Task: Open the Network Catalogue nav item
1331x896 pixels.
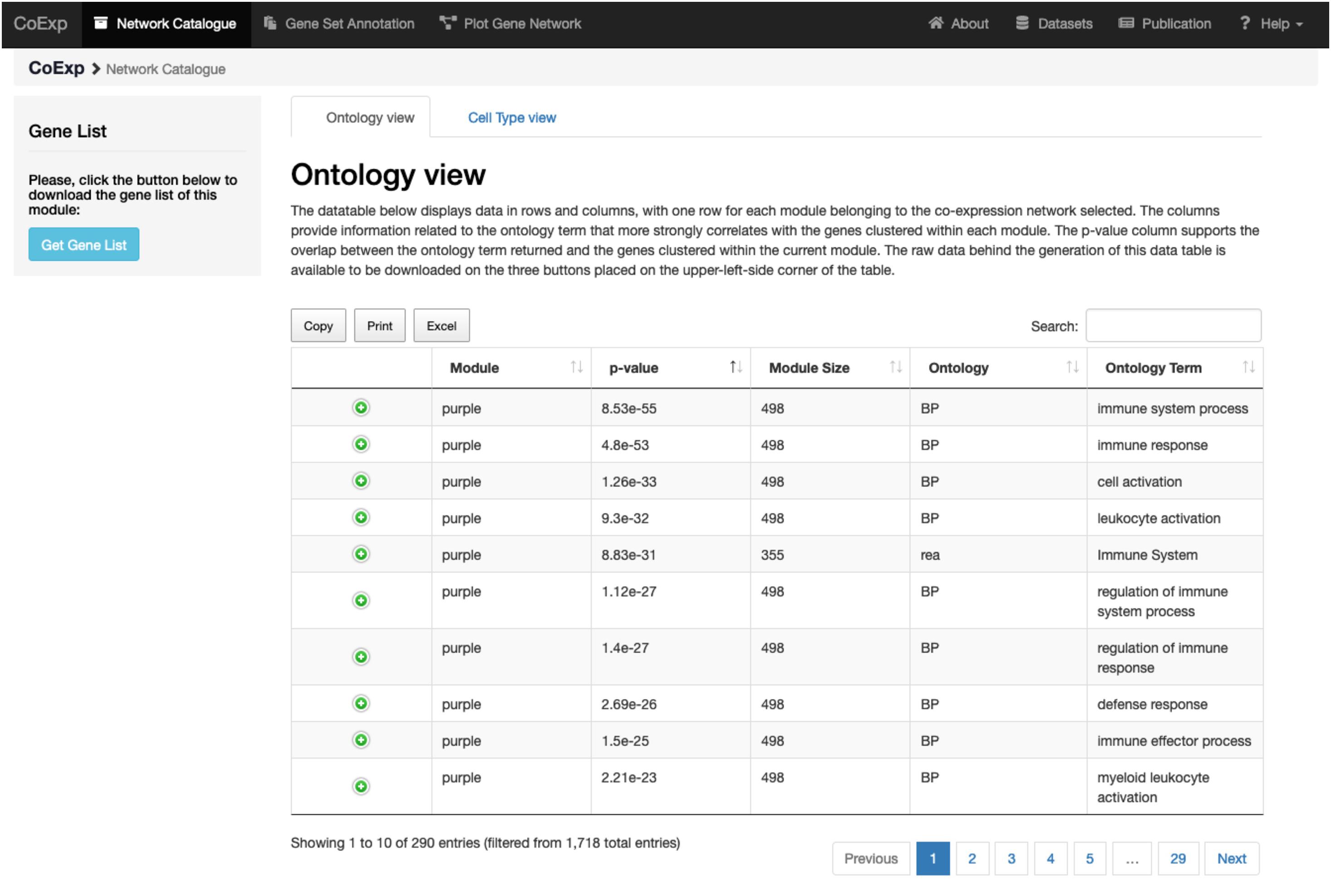Action: click(166, 24)
